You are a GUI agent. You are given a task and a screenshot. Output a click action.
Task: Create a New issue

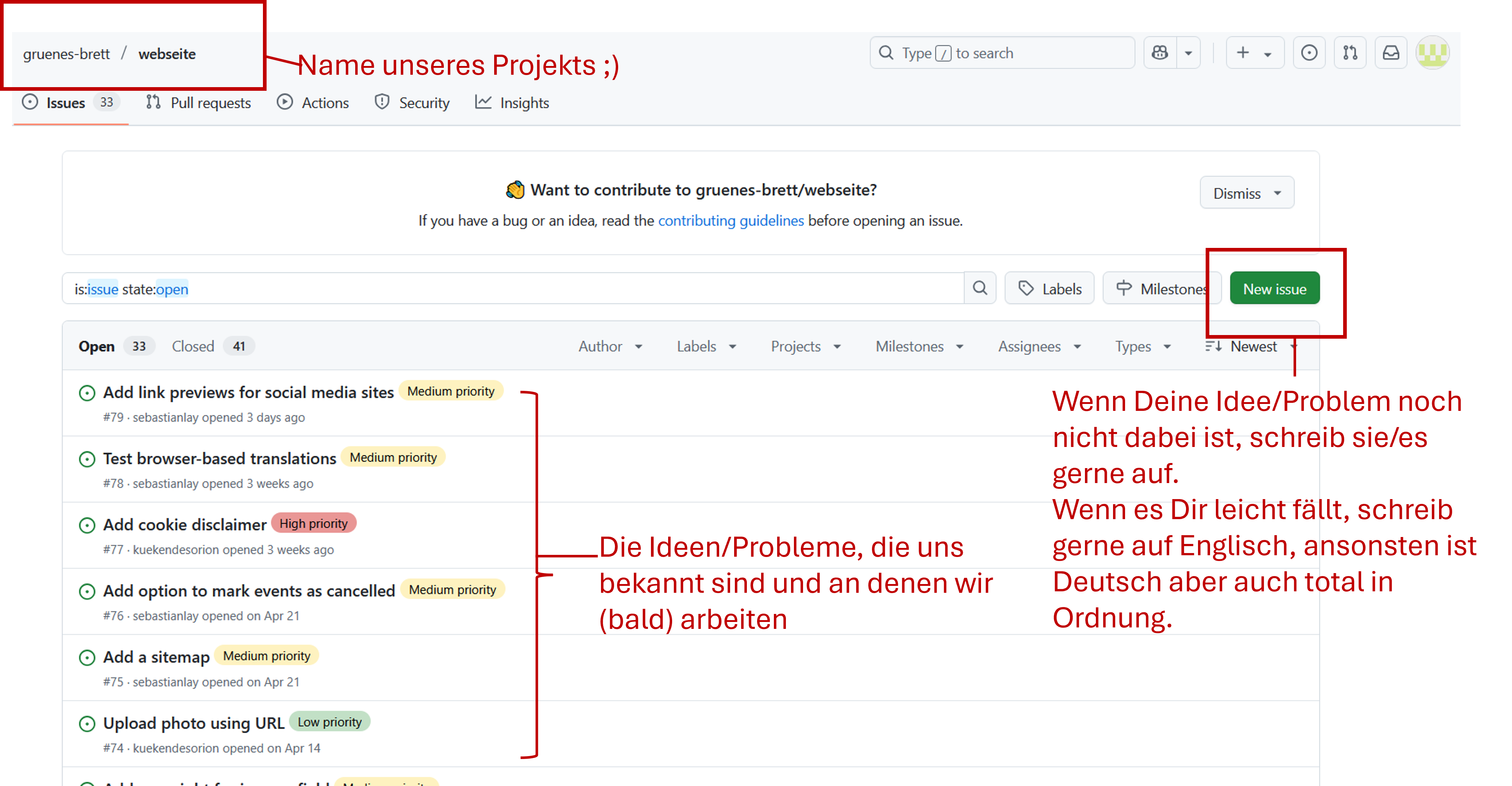[1274, 289]
